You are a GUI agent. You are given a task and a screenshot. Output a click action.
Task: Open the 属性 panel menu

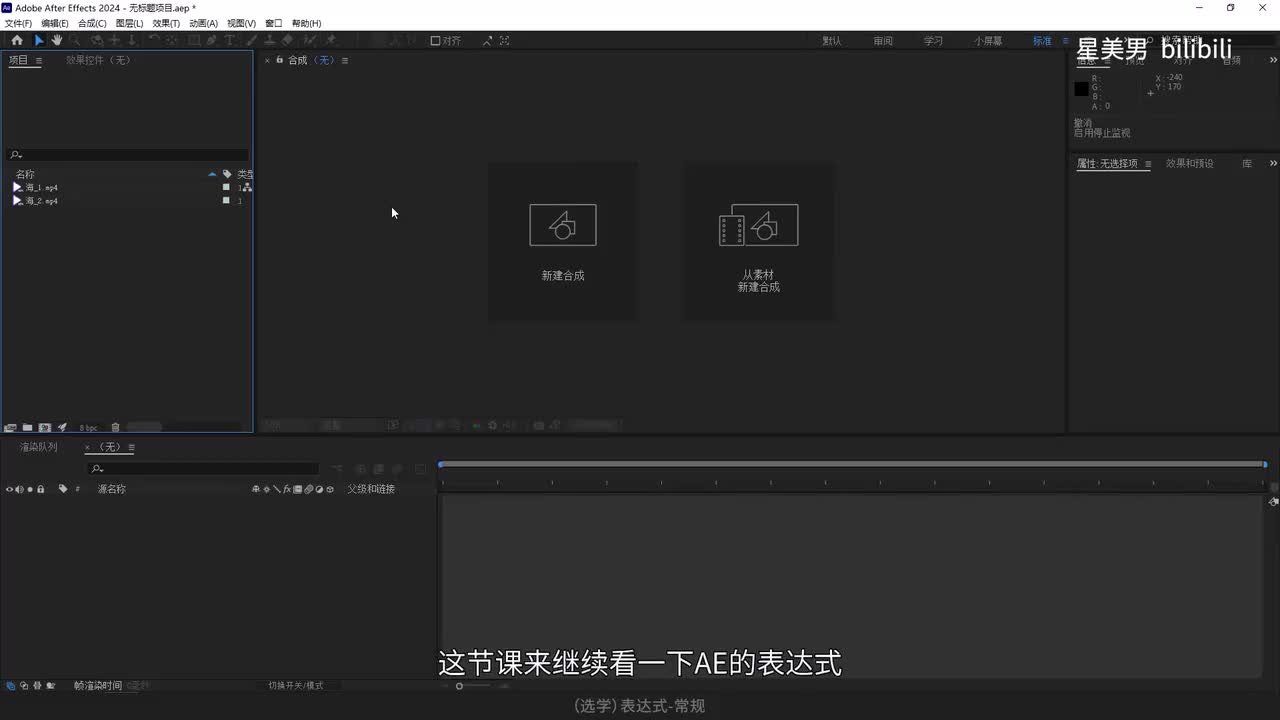[1148, 164]
